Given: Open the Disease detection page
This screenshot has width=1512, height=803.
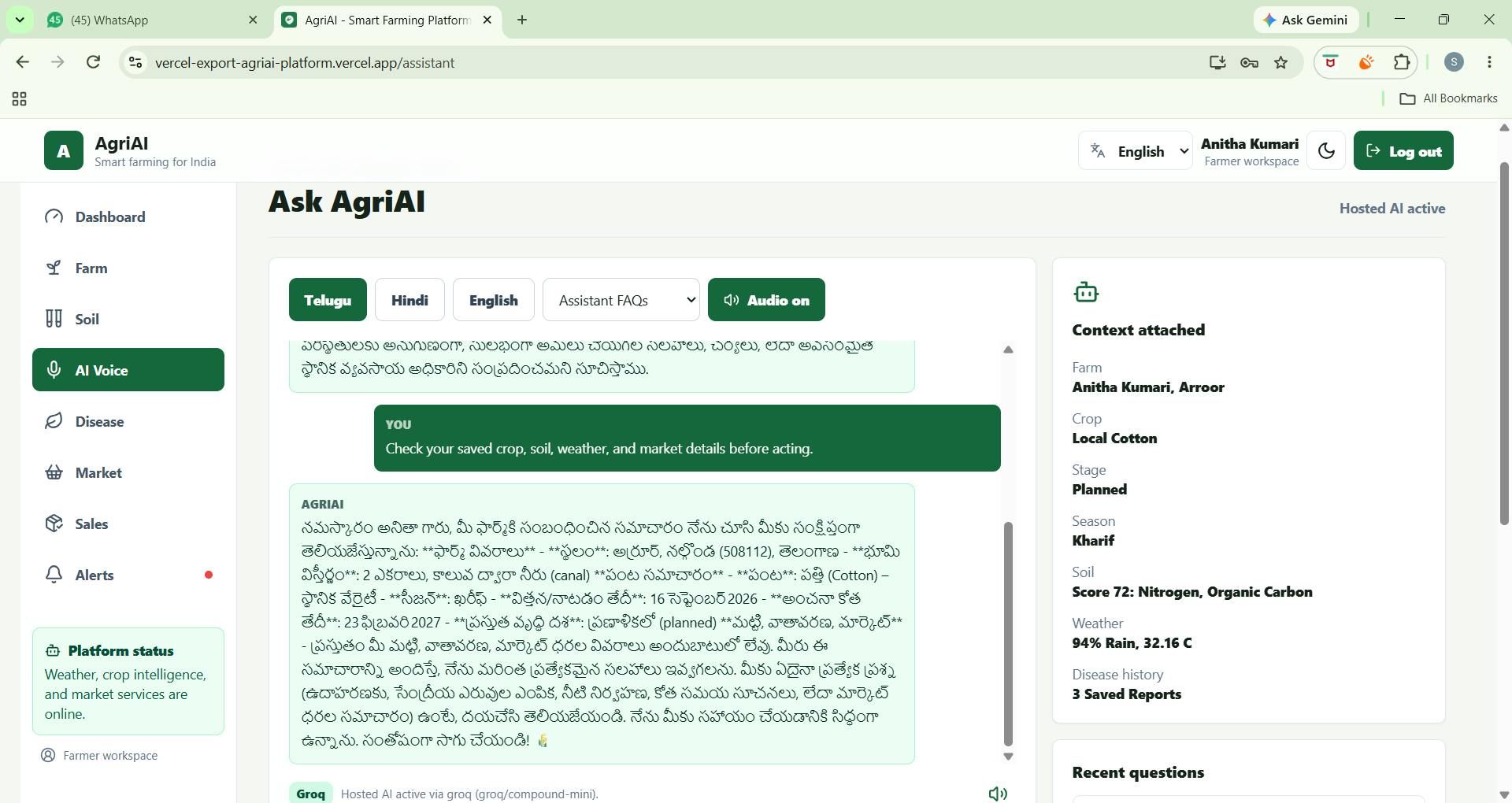Looking at the screenshot, I should 128,421.
